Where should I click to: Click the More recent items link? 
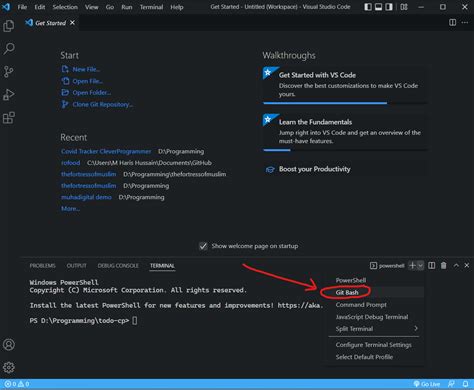tap(70, 209)
